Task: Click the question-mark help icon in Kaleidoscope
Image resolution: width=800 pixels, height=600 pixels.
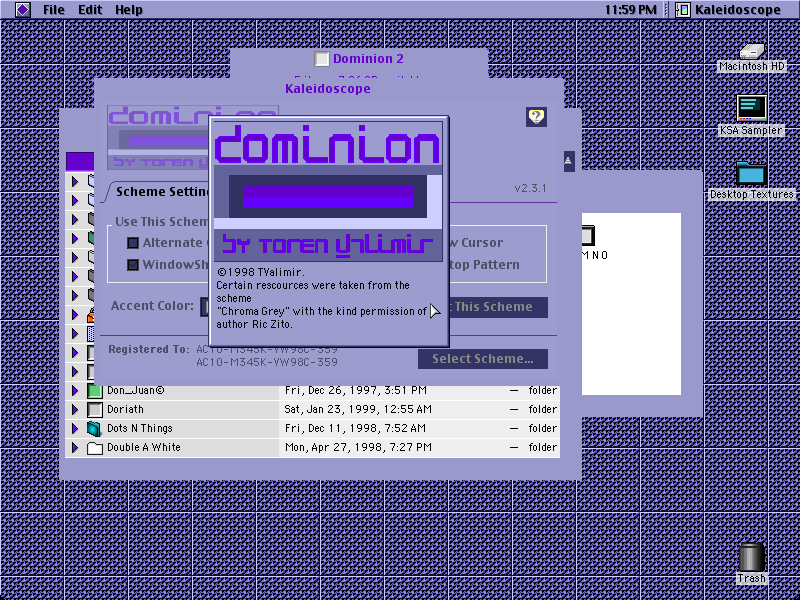Action: [x=536, y=117]
